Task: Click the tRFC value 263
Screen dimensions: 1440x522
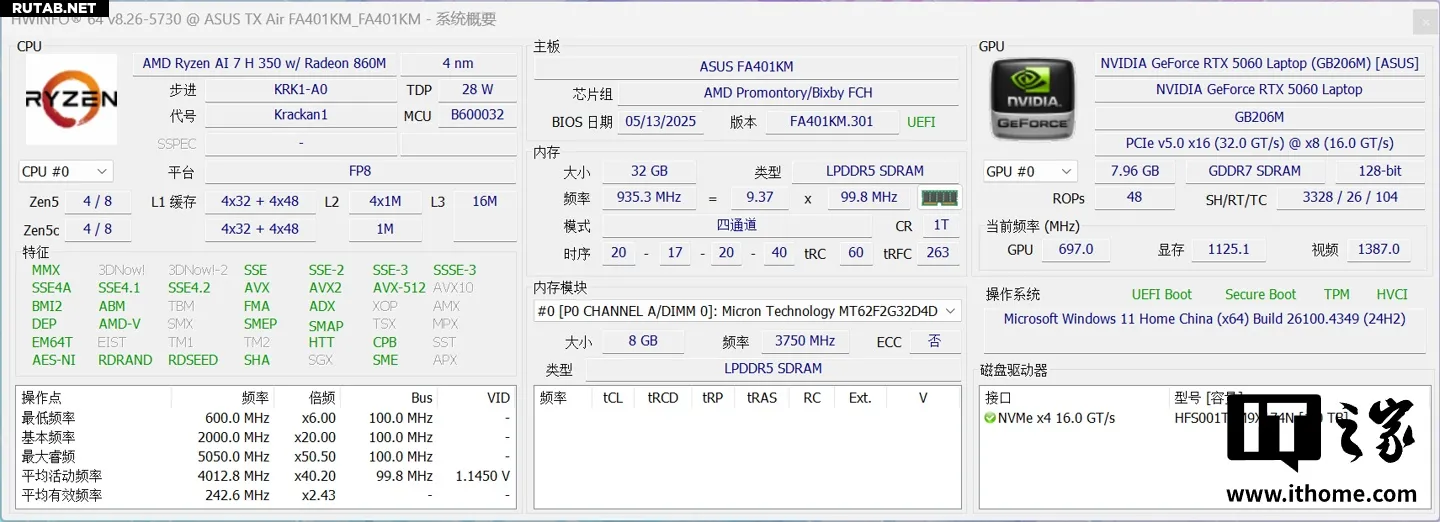Action: (x=938, y=253)
